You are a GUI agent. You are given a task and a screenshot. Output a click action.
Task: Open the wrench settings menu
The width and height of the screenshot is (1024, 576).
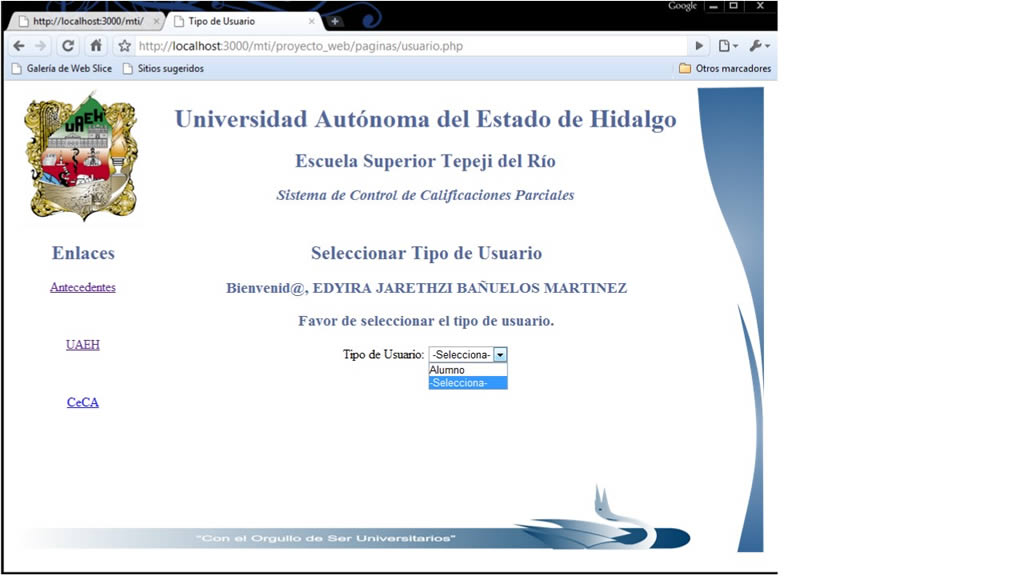click(759, 46)
